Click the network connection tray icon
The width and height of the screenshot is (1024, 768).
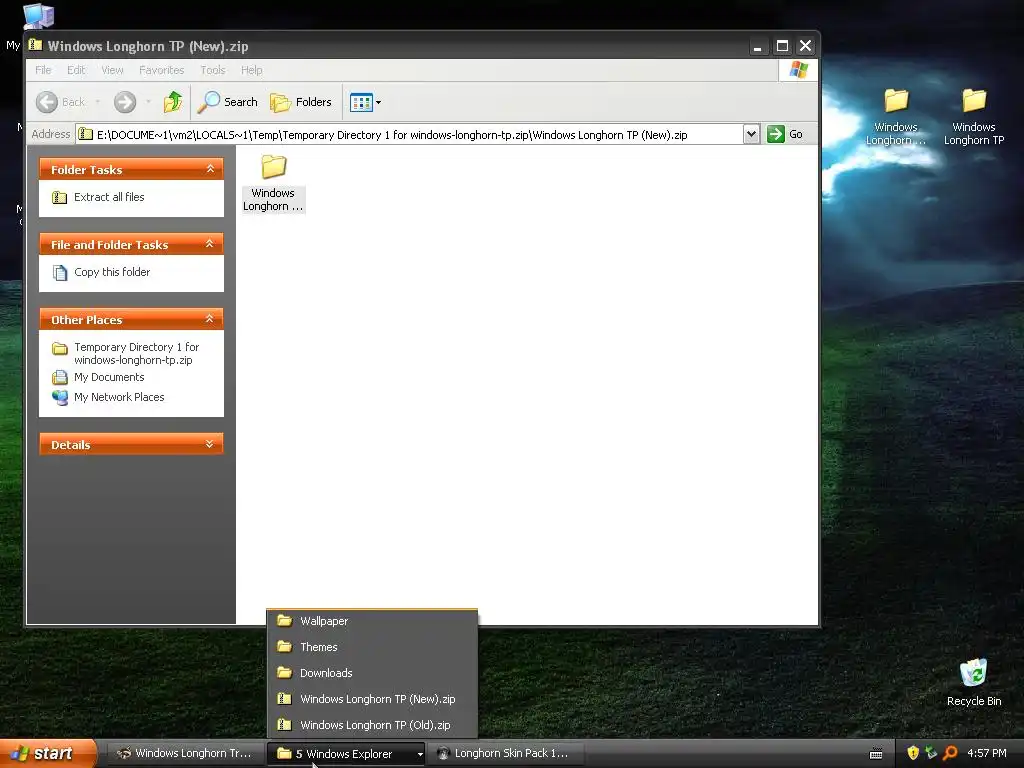click(x=931, y=753)
